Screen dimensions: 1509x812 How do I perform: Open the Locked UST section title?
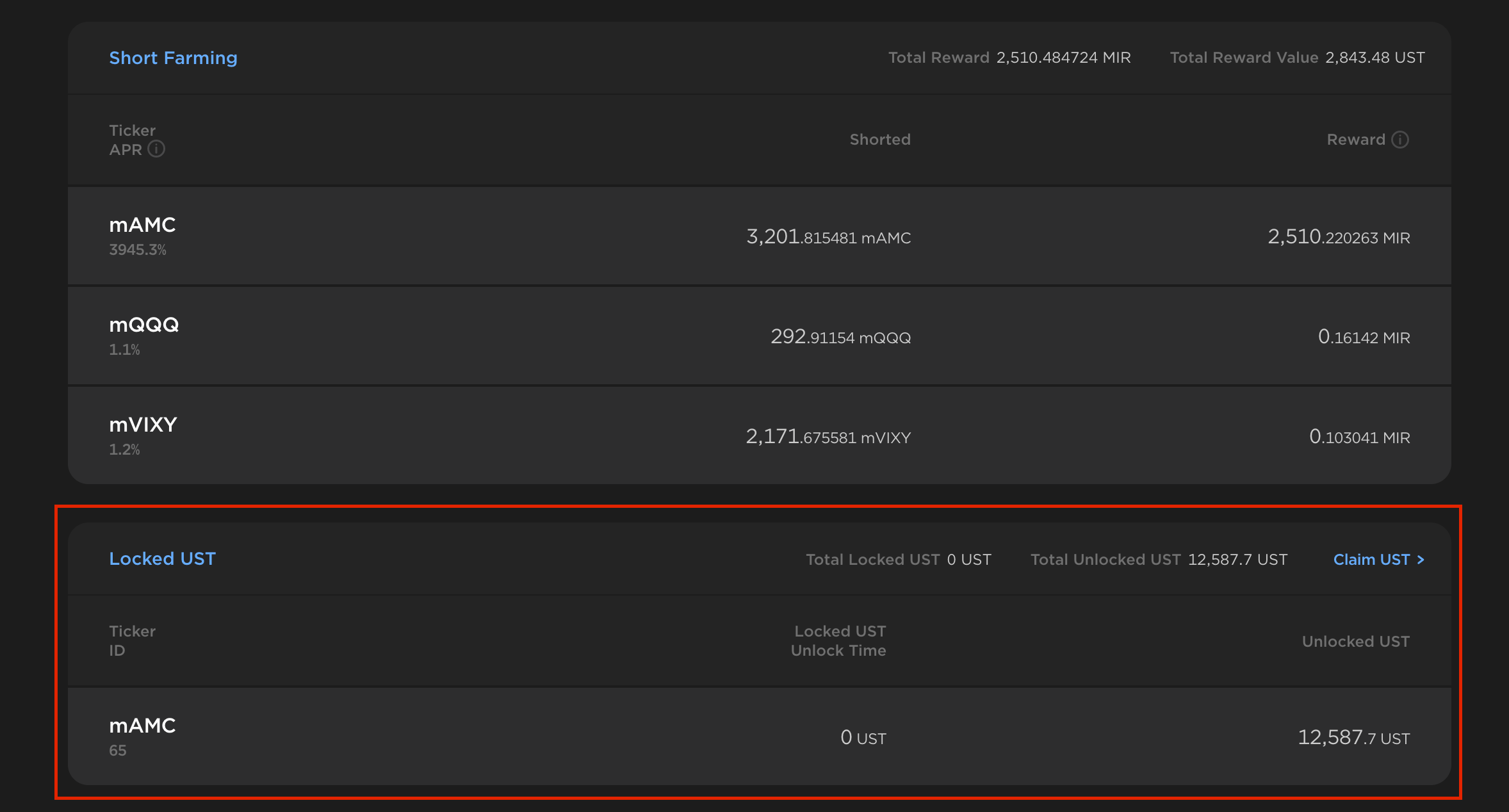tap(162, 559)
